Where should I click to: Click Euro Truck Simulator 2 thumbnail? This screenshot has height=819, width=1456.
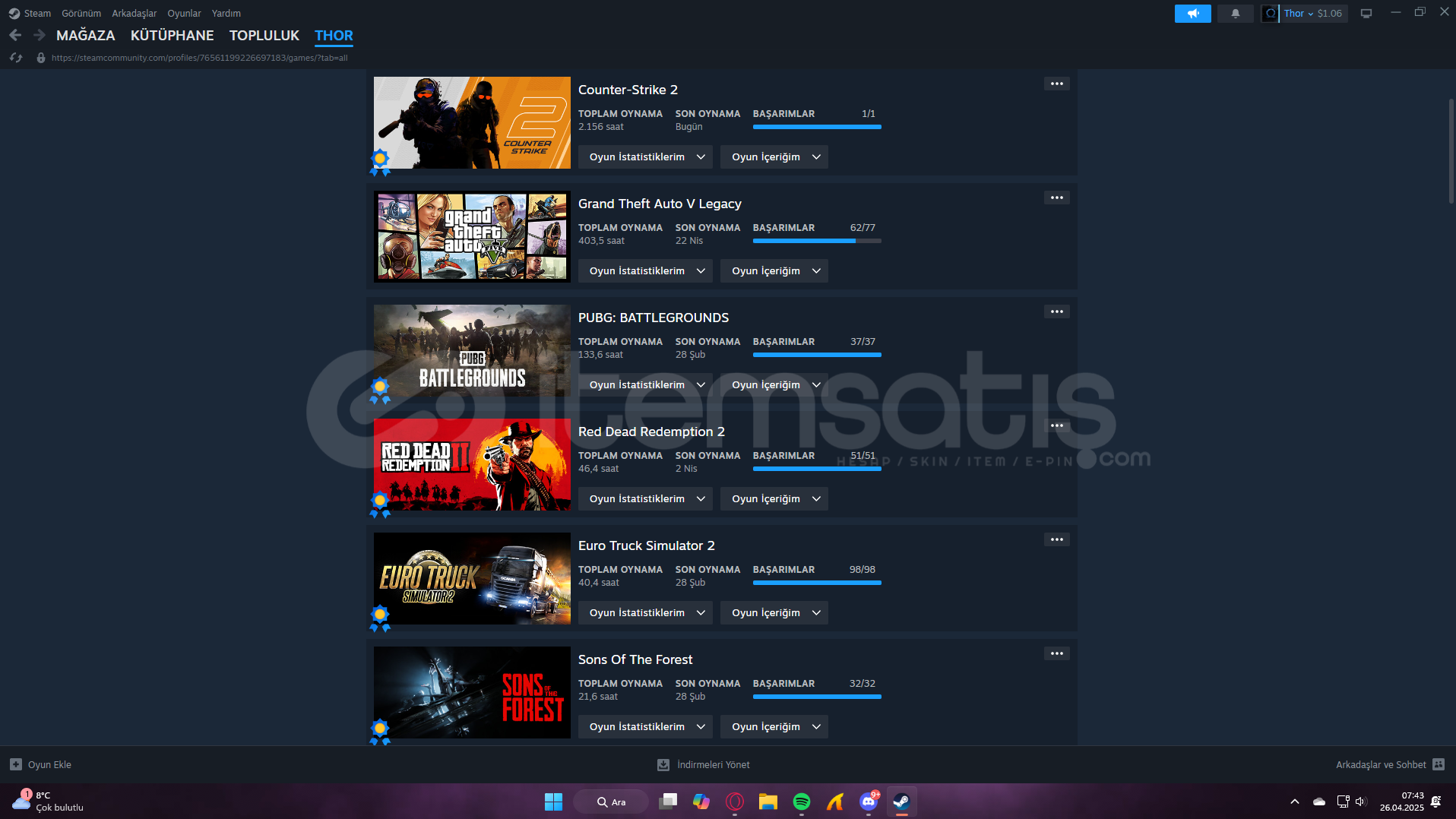[x=472, y=578]
